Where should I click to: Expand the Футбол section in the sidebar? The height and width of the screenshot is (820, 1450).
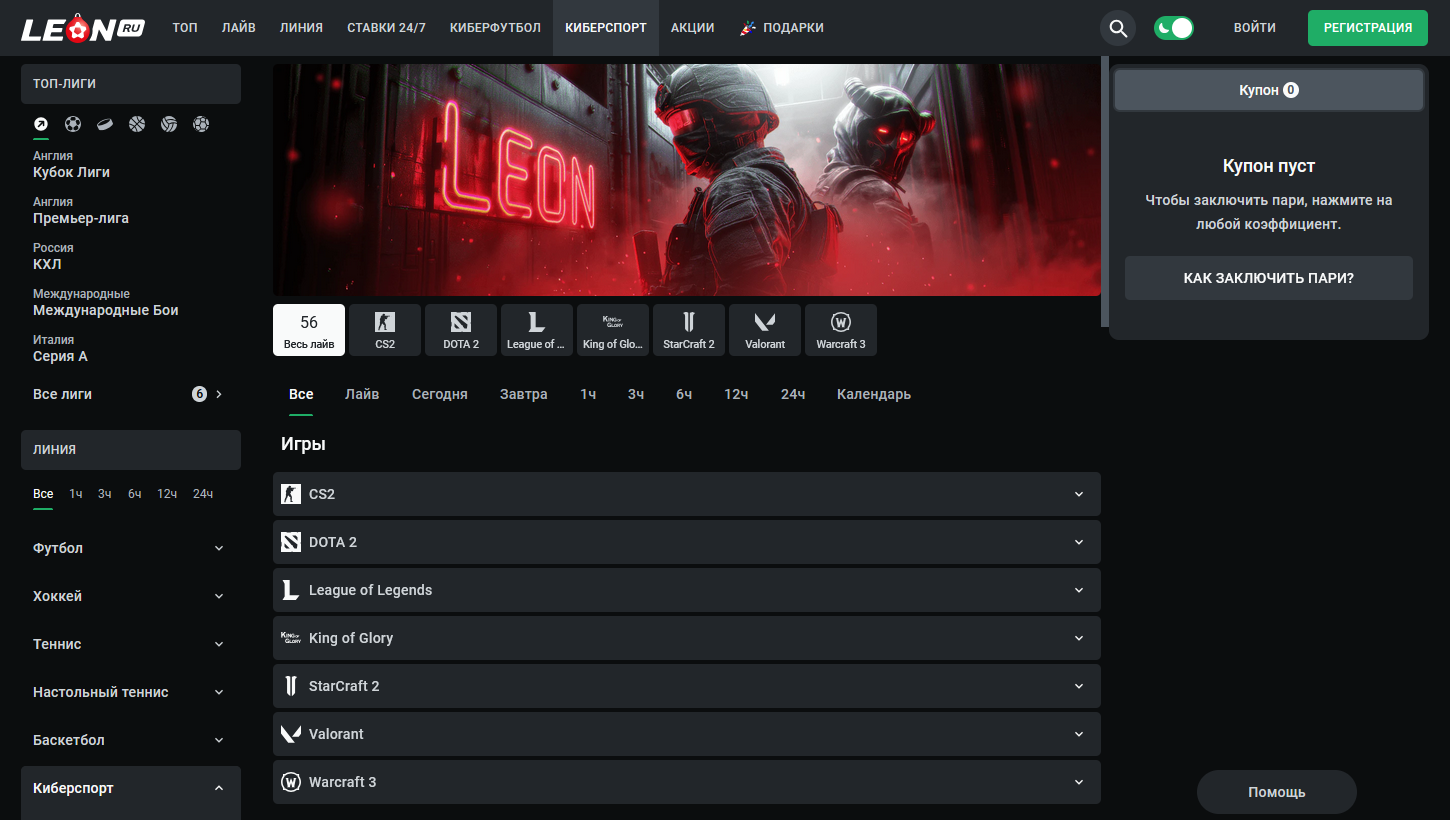131,548
